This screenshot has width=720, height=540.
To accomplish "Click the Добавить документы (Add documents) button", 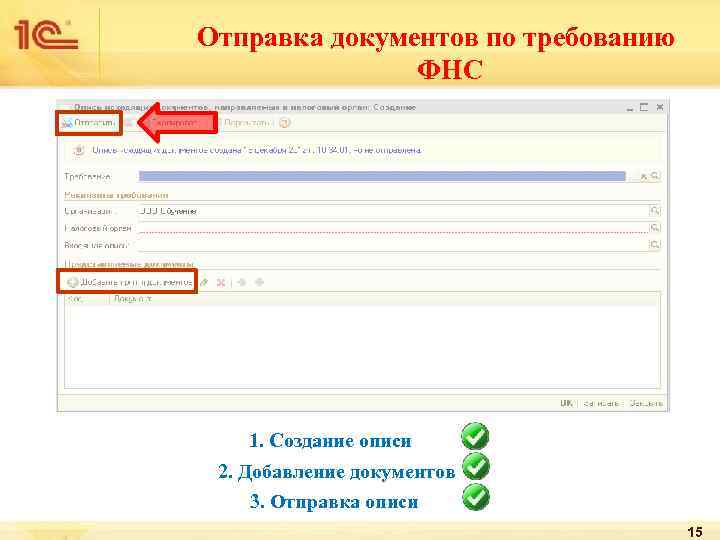I will tap(129, 282).
